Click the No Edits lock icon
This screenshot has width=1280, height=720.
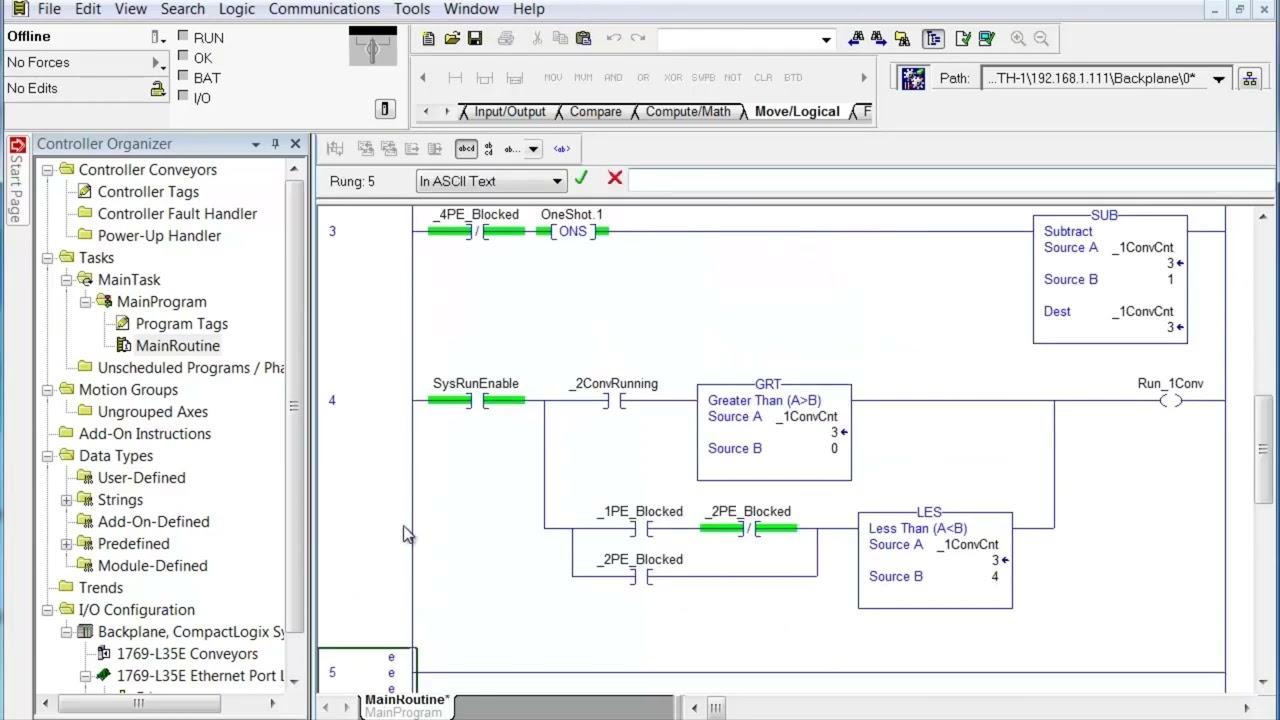(x=157, y=89)
